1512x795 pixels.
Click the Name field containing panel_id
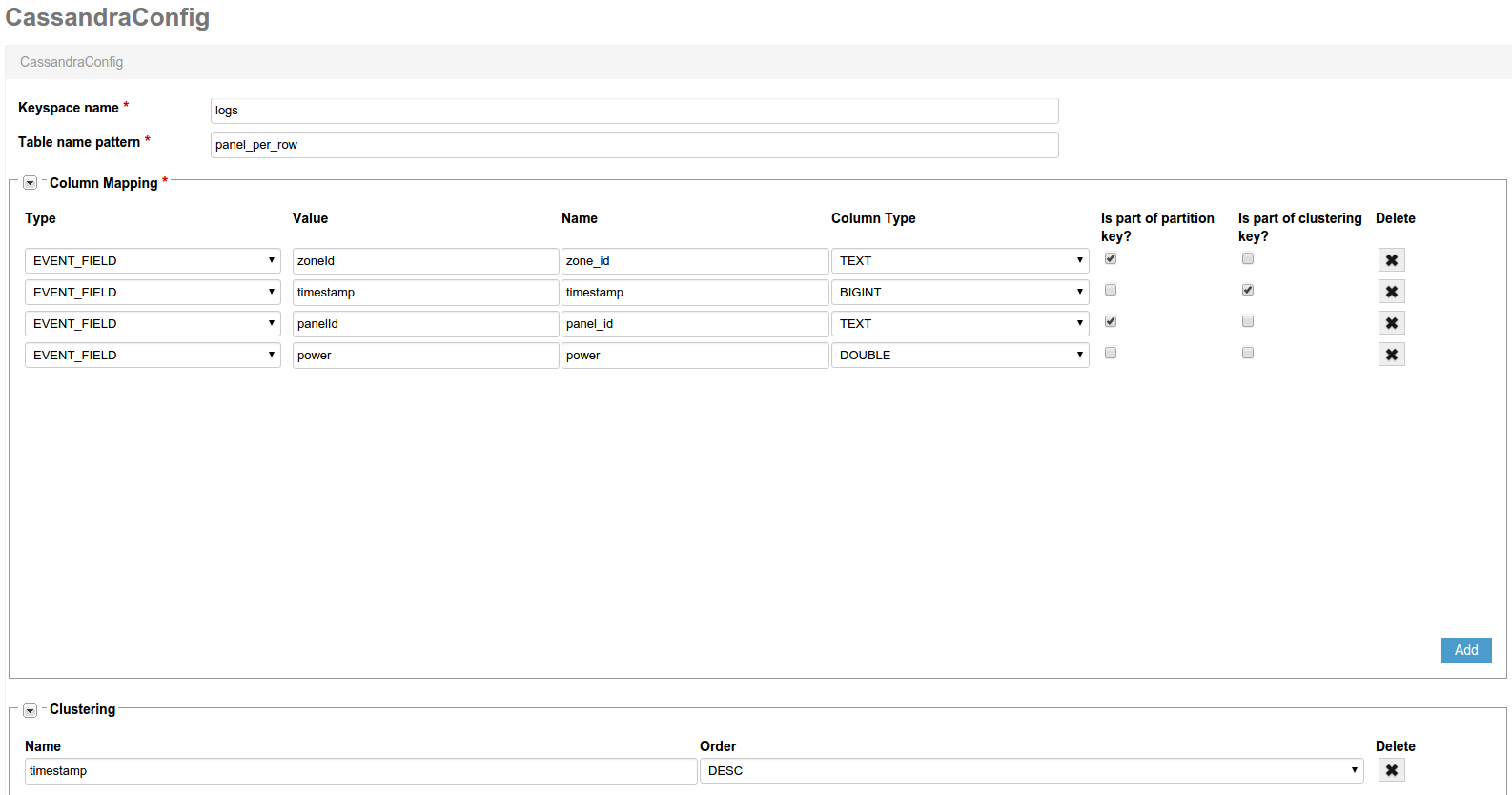[x=695, y=323]
